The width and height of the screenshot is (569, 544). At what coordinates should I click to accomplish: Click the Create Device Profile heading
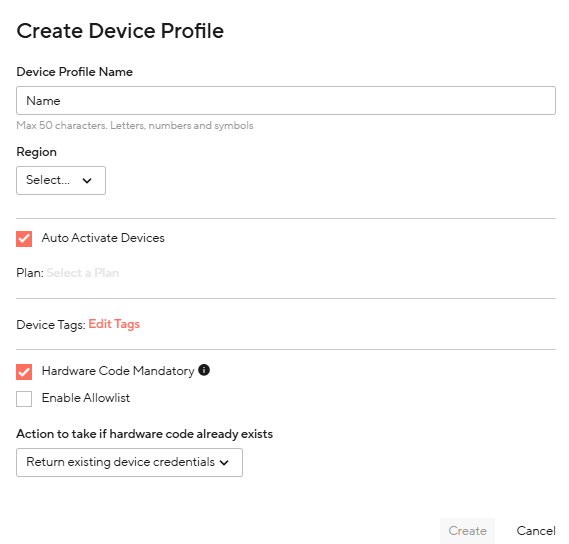coord(120,31)
